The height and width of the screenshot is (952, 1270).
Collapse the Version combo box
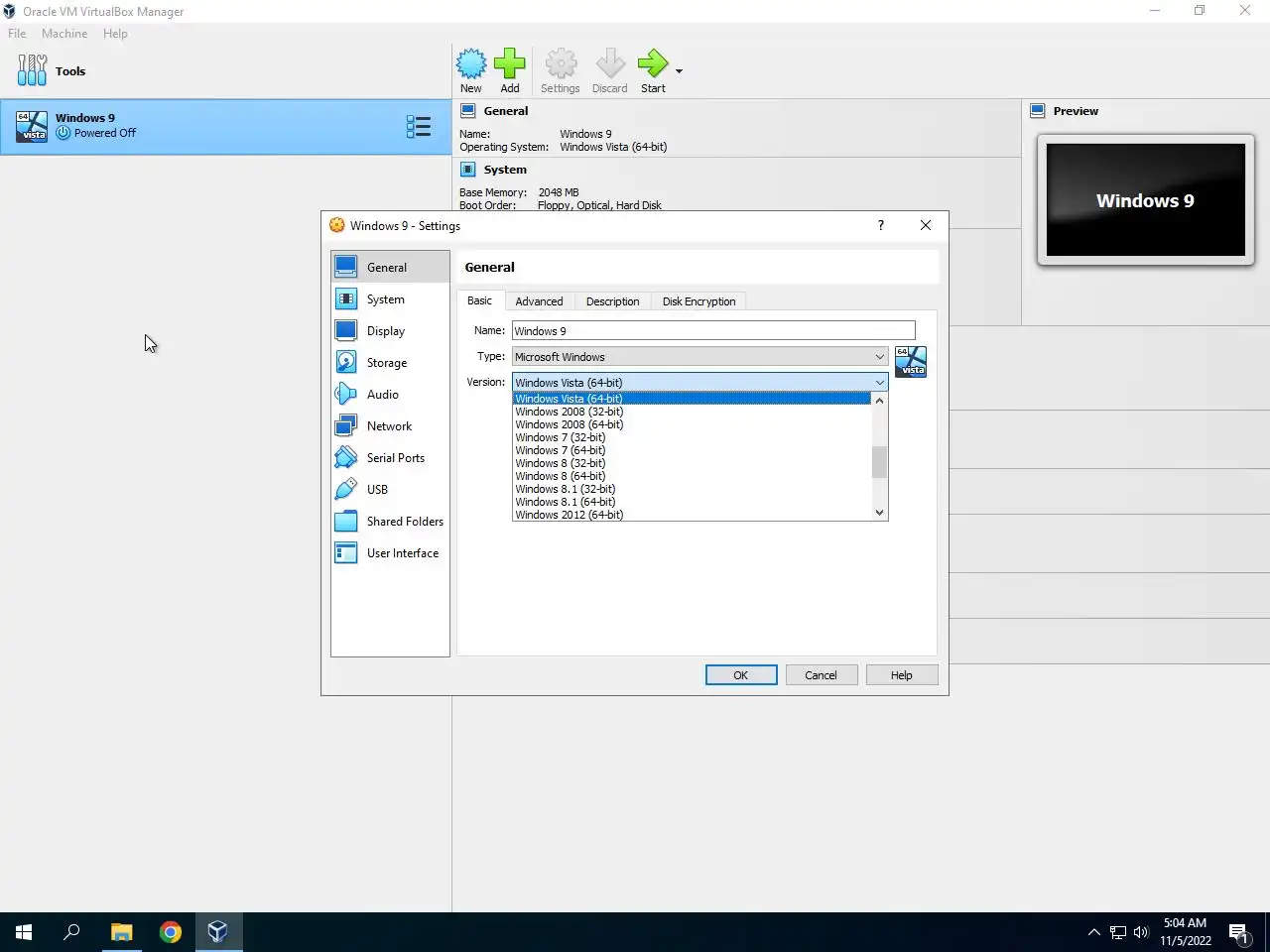tap(699, 382)
